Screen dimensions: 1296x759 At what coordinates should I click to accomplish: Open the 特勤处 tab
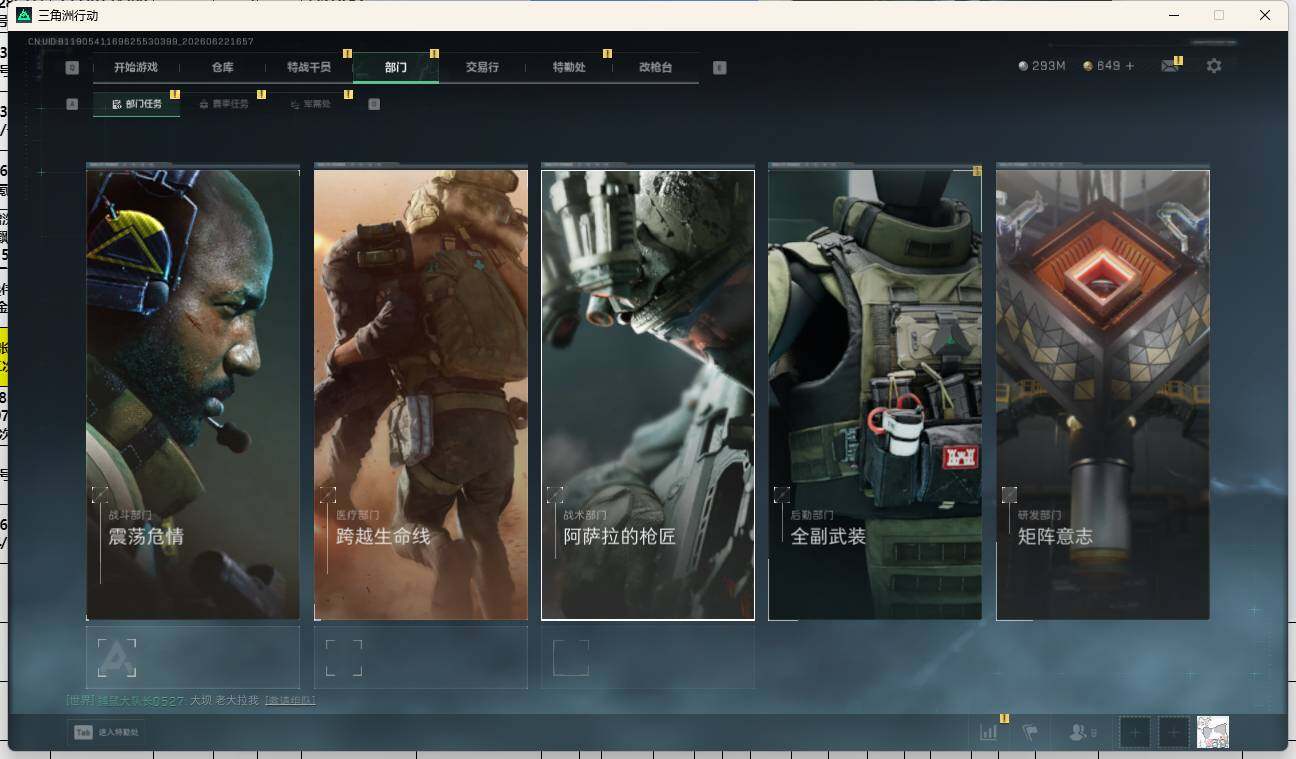point(569,67)
